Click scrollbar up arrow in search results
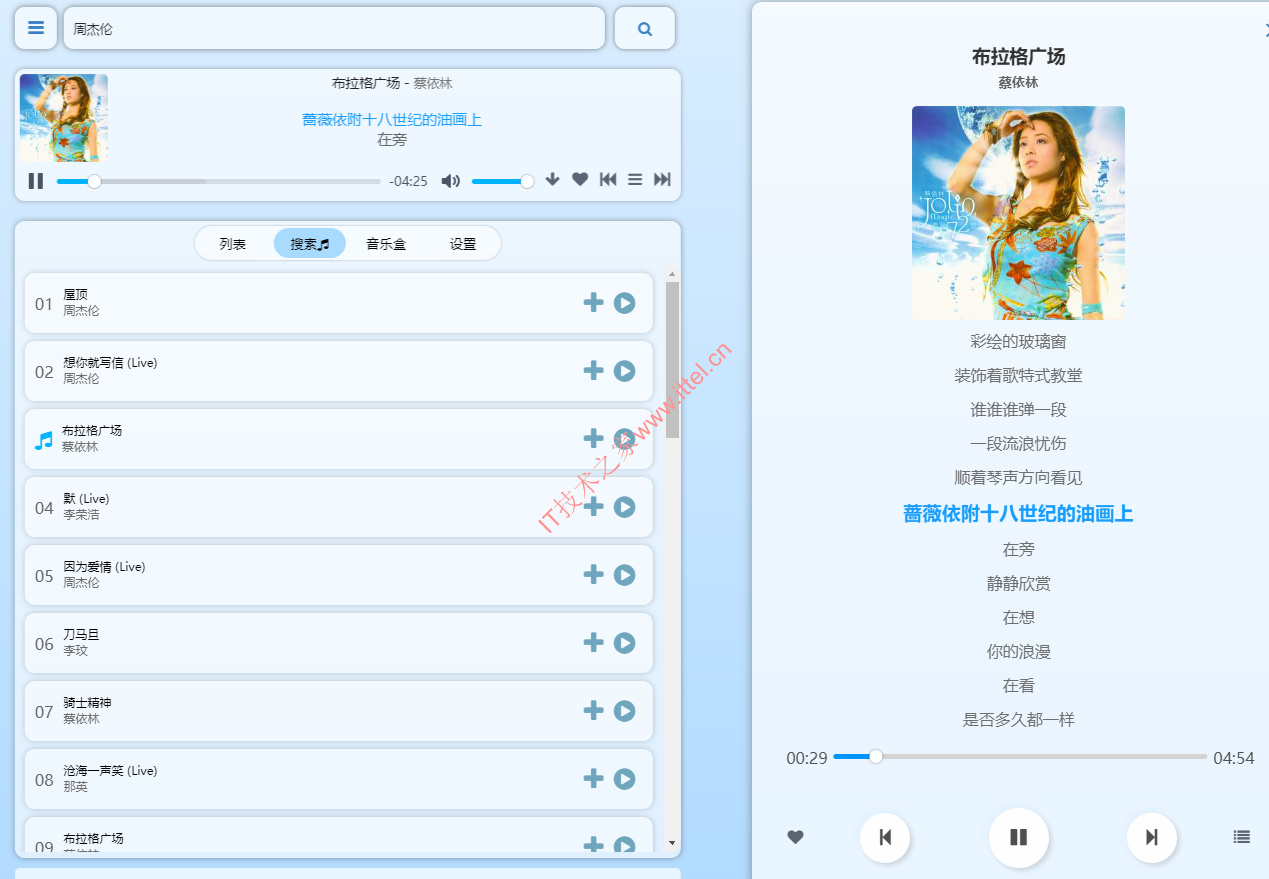Screen dimensions: 1269x879 pyautogui.click(x=672, y=274)
